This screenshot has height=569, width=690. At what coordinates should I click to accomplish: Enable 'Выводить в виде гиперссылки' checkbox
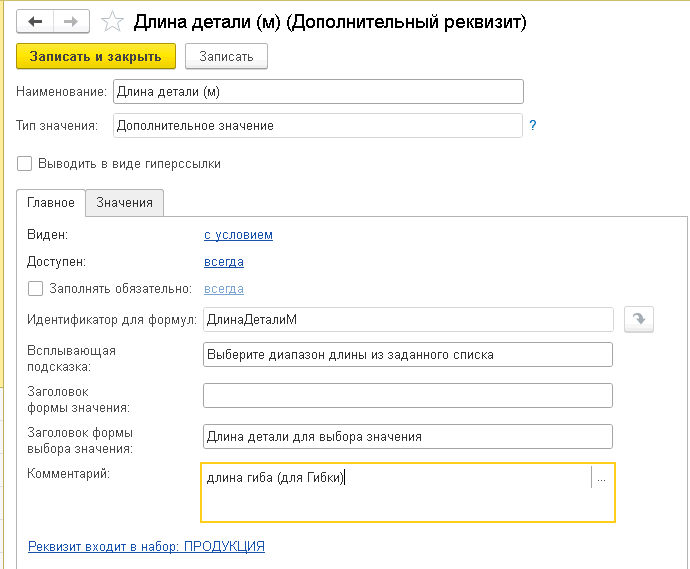point(25,163)
